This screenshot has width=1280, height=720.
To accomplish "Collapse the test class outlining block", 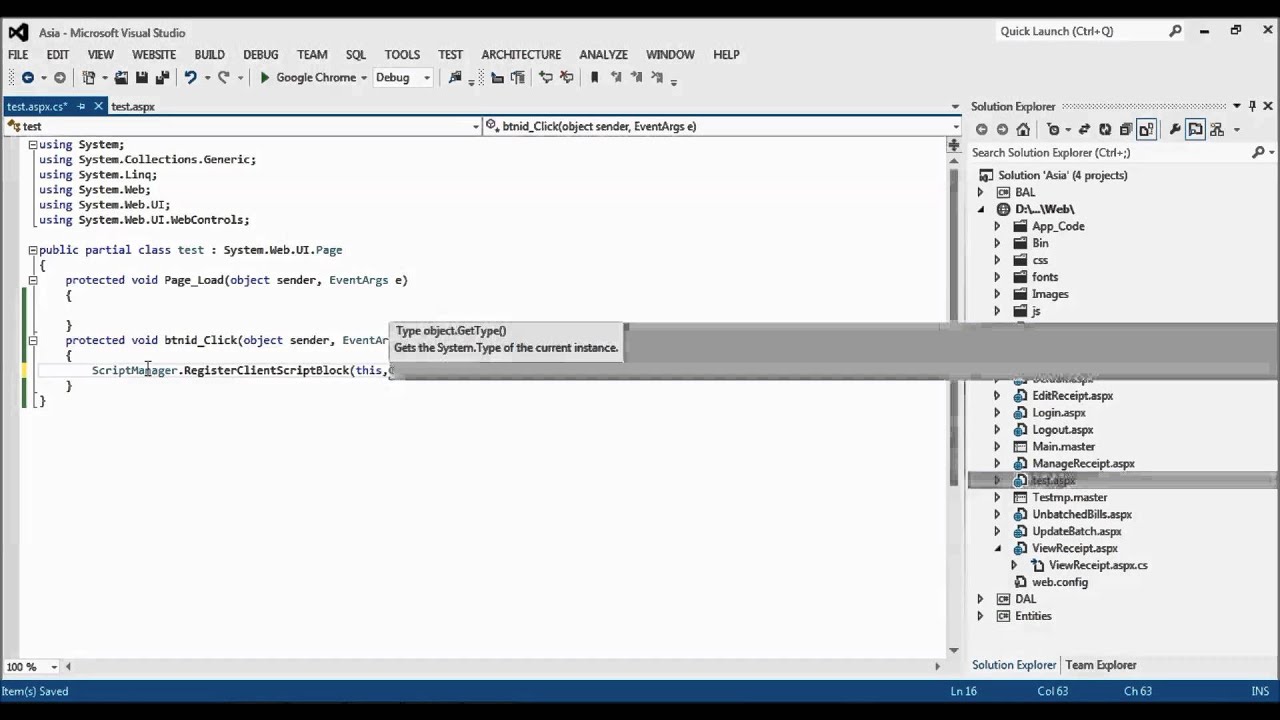I will 33,250.
